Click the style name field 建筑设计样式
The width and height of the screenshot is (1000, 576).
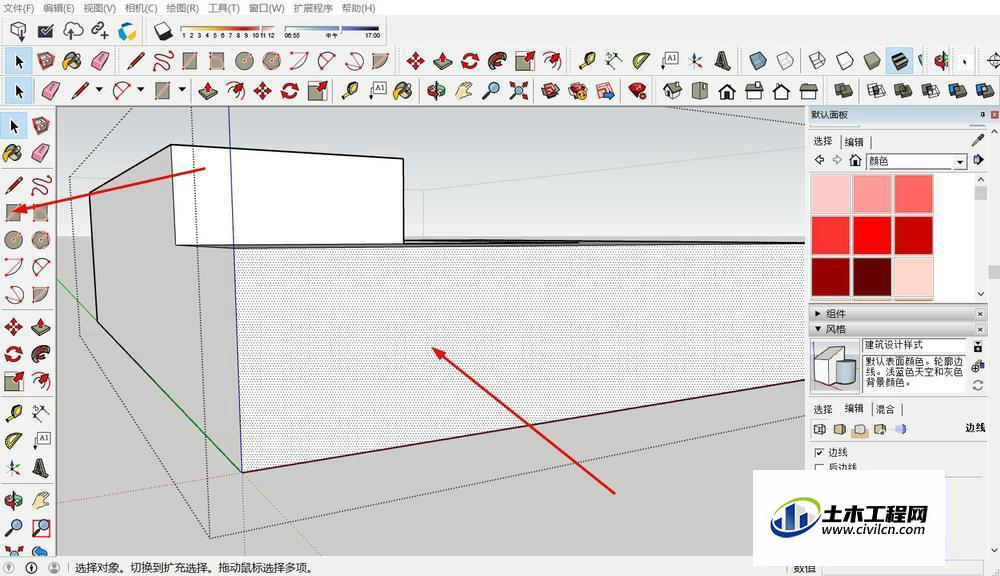(x=913, y=345)
